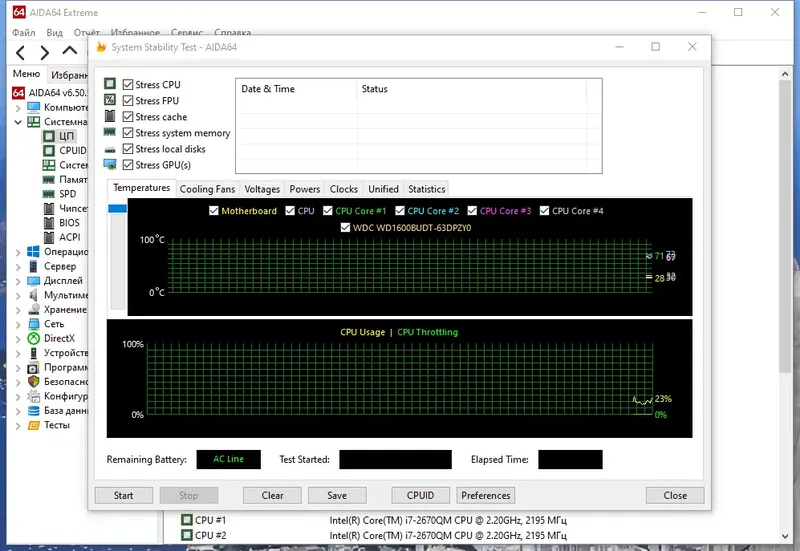Click the Сеть network icon in tree
This screenshot has height=551, width=800.
pyautogui.click(x=34, y=324)
